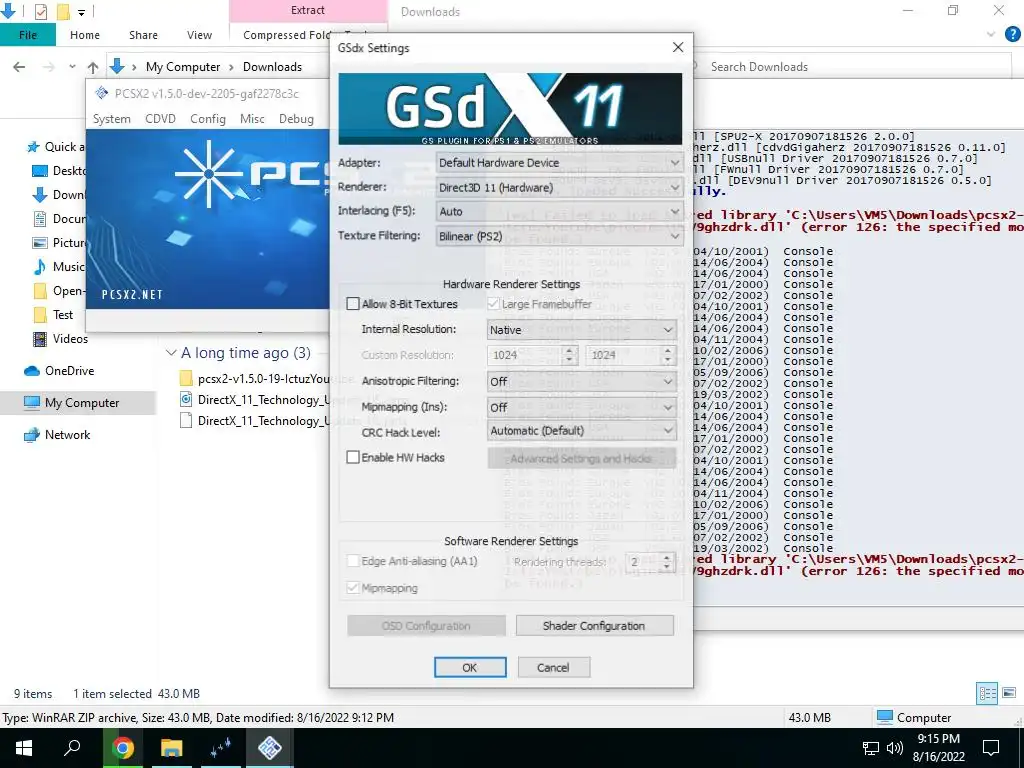
Task: Click the Explorer Forward arrow
Action: (x=48, y=67)
